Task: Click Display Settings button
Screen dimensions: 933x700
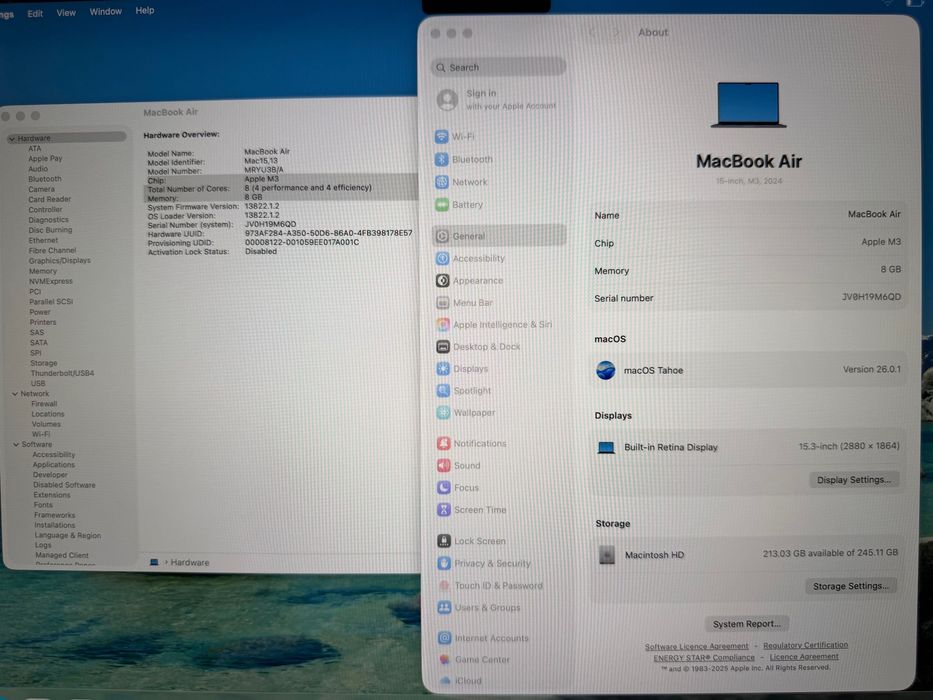Action: click(x=854, y=480)
